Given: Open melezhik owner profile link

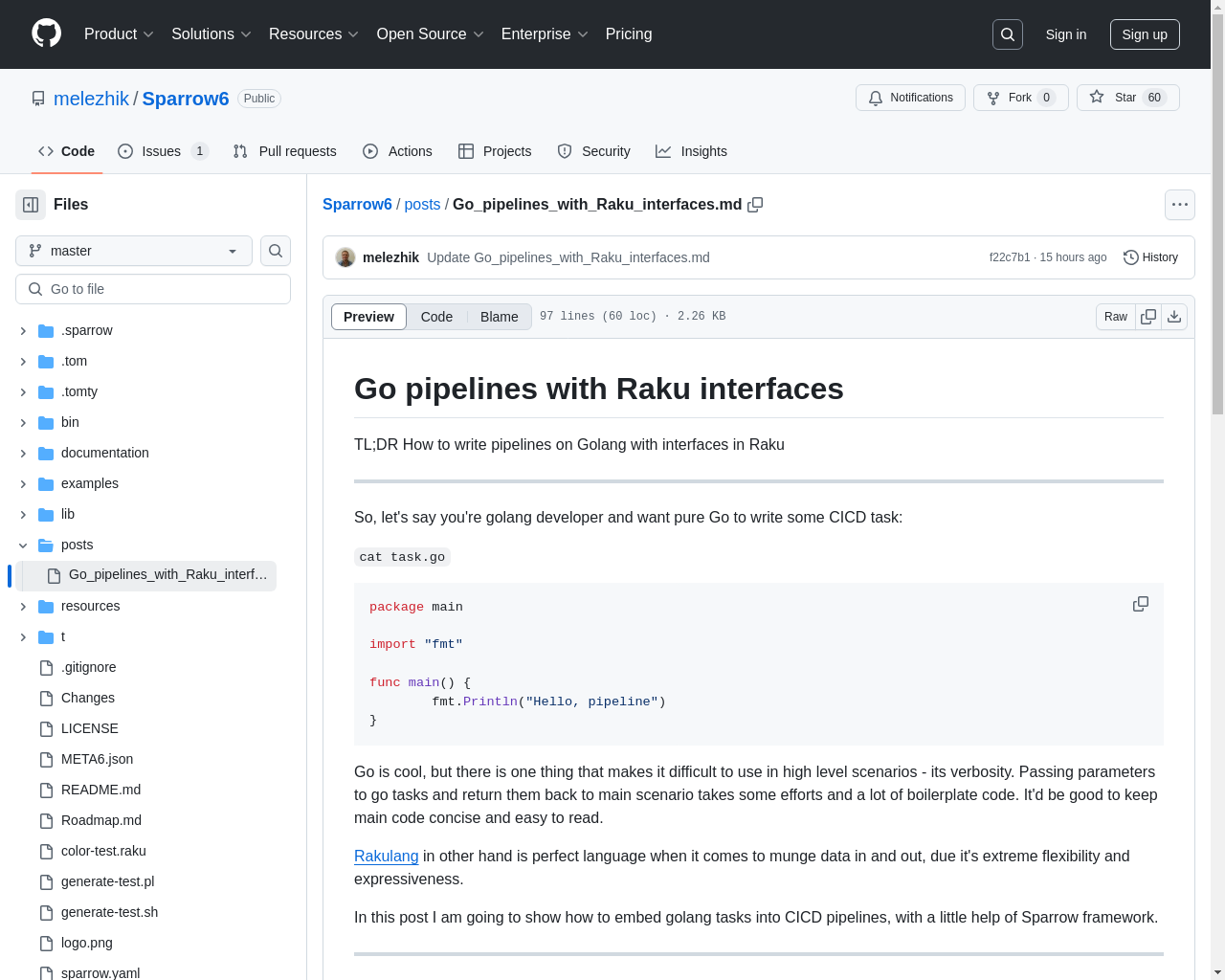Looking at the screenshot, I should click(x=91, y=99).
